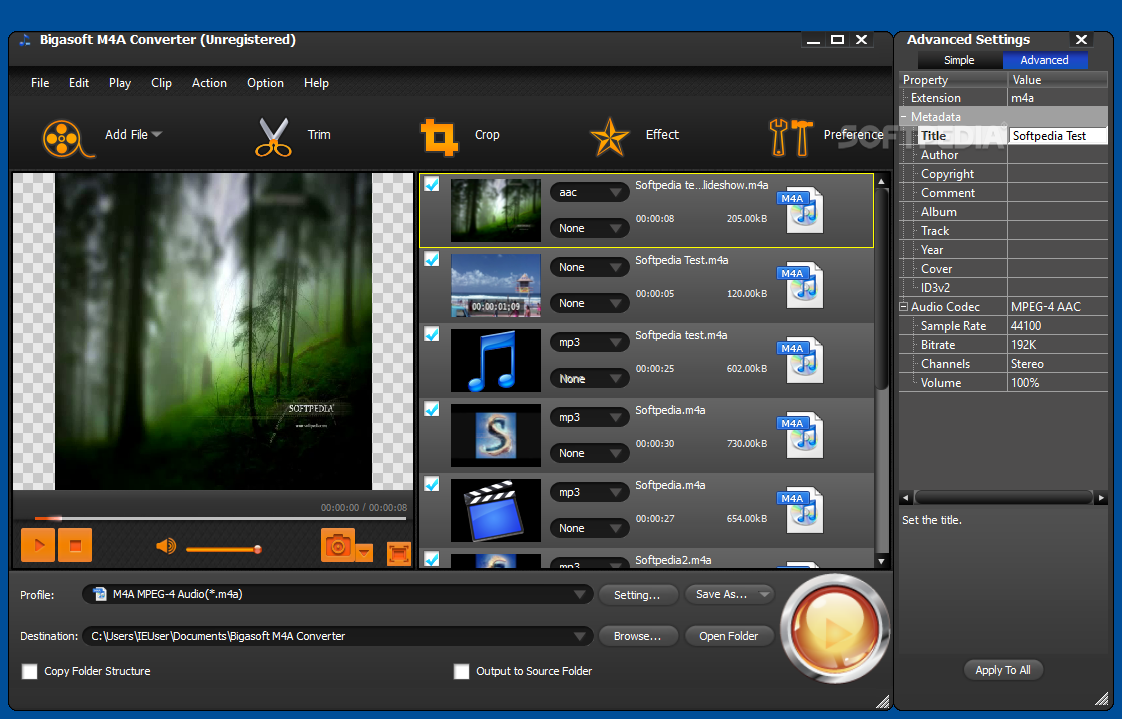Uncheck the 602.00kB file checkbox

pyautogui.click(x=431, y=333)
